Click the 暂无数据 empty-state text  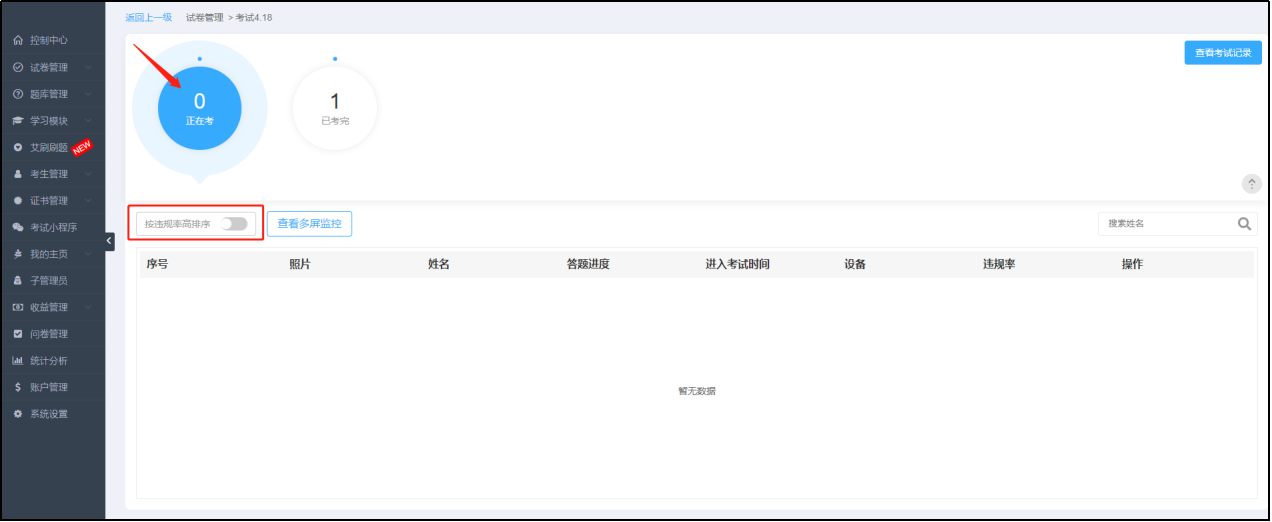[x=697, y=391]
